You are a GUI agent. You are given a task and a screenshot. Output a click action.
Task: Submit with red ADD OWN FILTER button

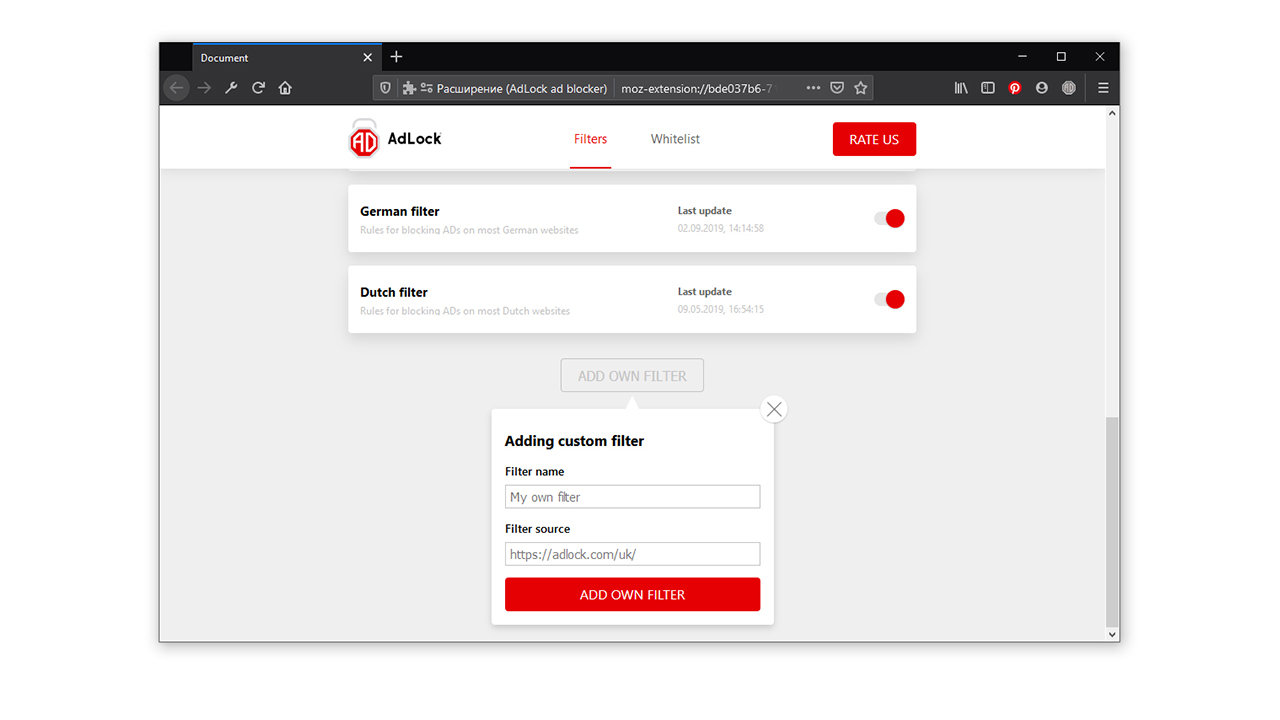tap(632, 594)
